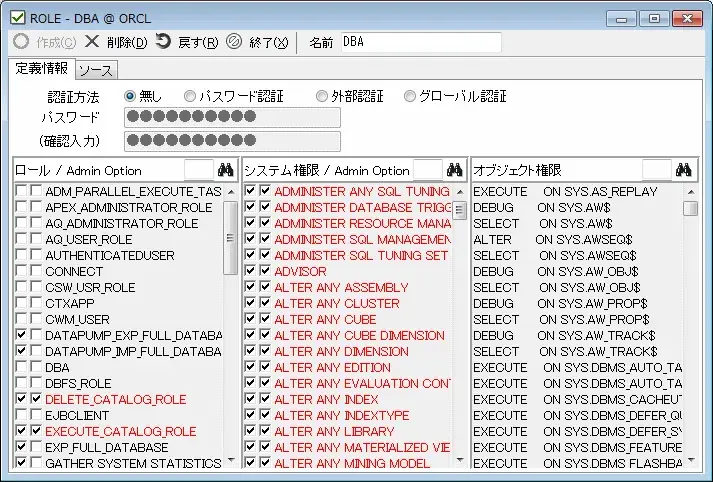The image size is (713, 482).
Task: Click the パスワード input field
Action: pyautogui.click(x=232, y=118)
